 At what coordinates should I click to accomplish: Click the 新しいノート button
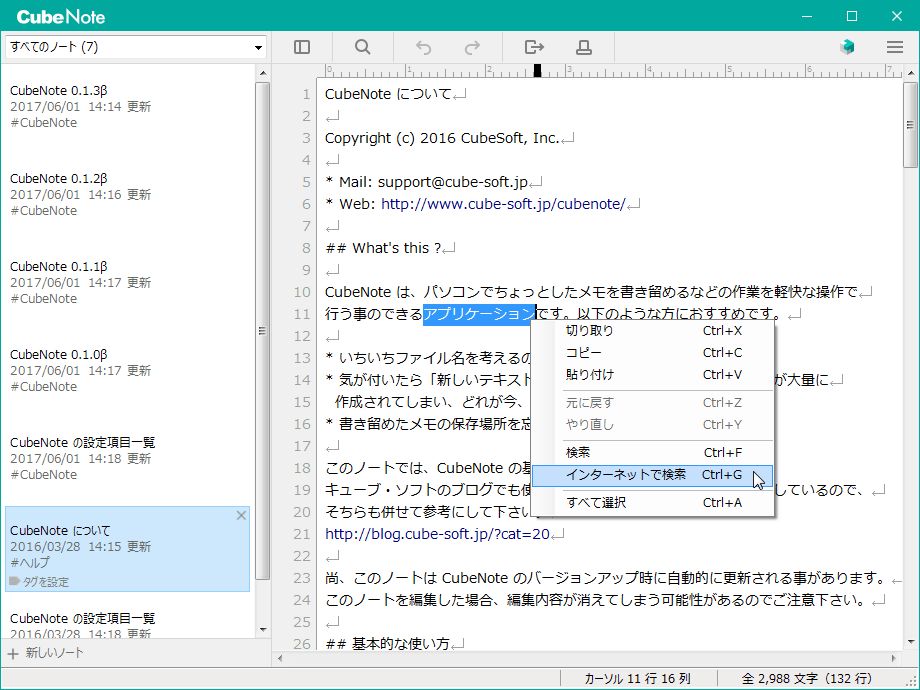pyautogui.click(x=46, y=653)
